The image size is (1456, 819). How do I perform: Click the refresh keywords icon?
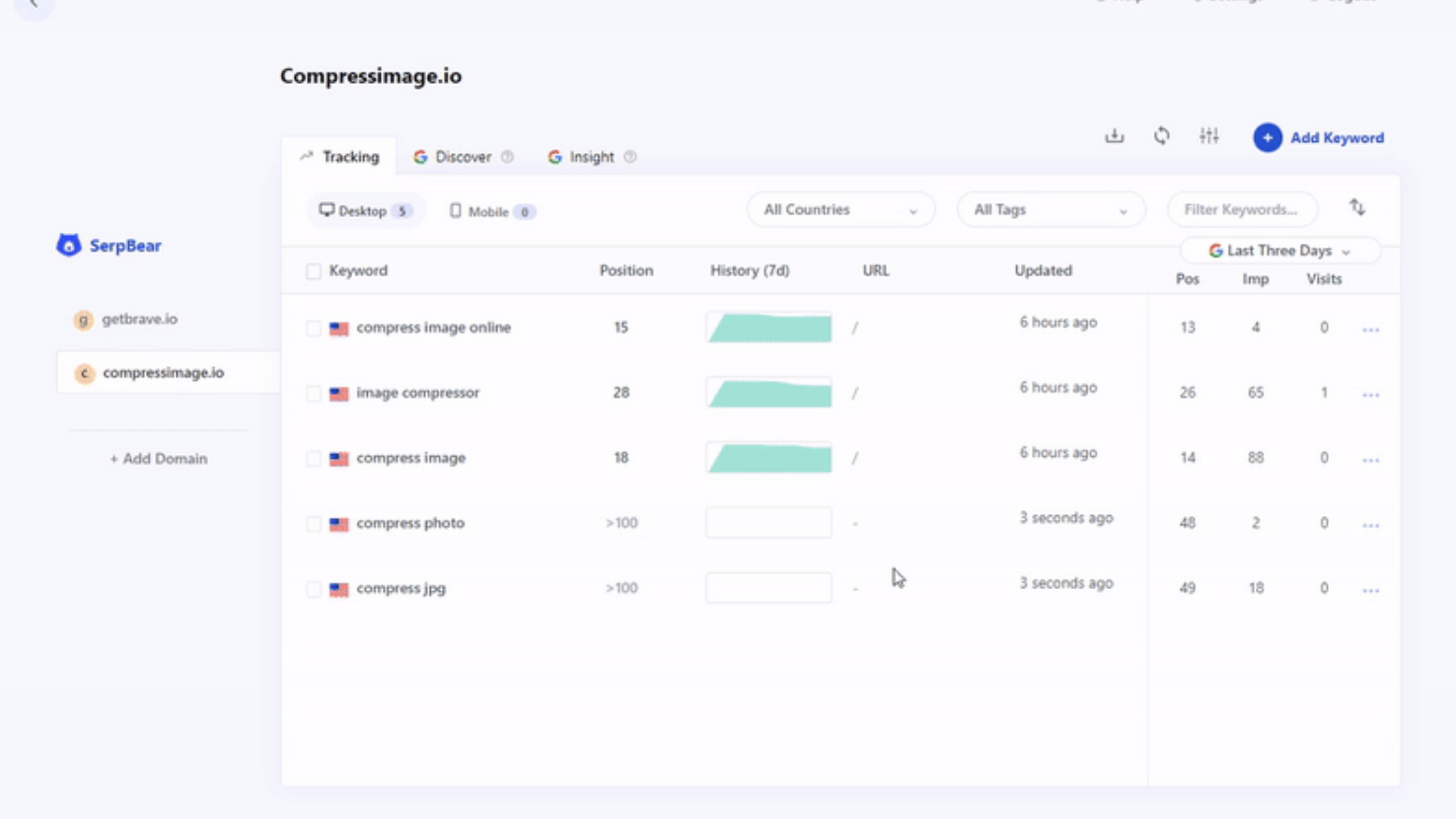(x=1162, y=136)
